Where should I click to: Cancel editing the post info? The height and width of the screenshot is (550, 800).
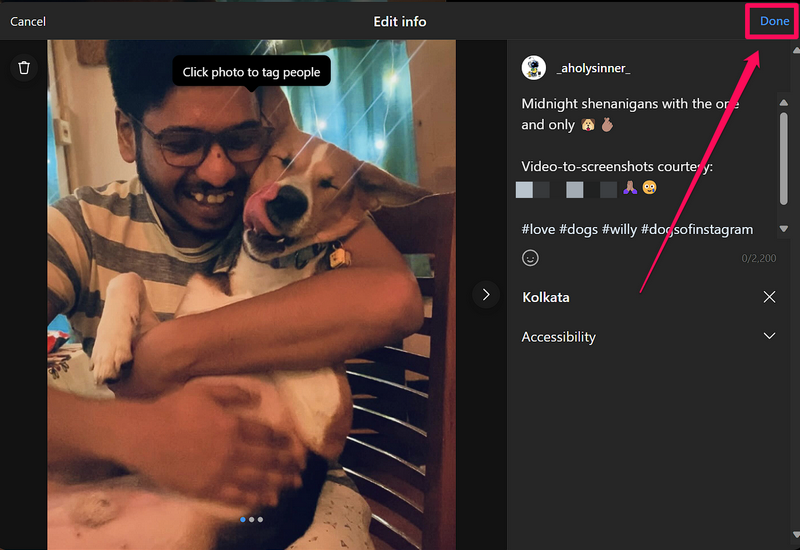(x=28, y=21)
